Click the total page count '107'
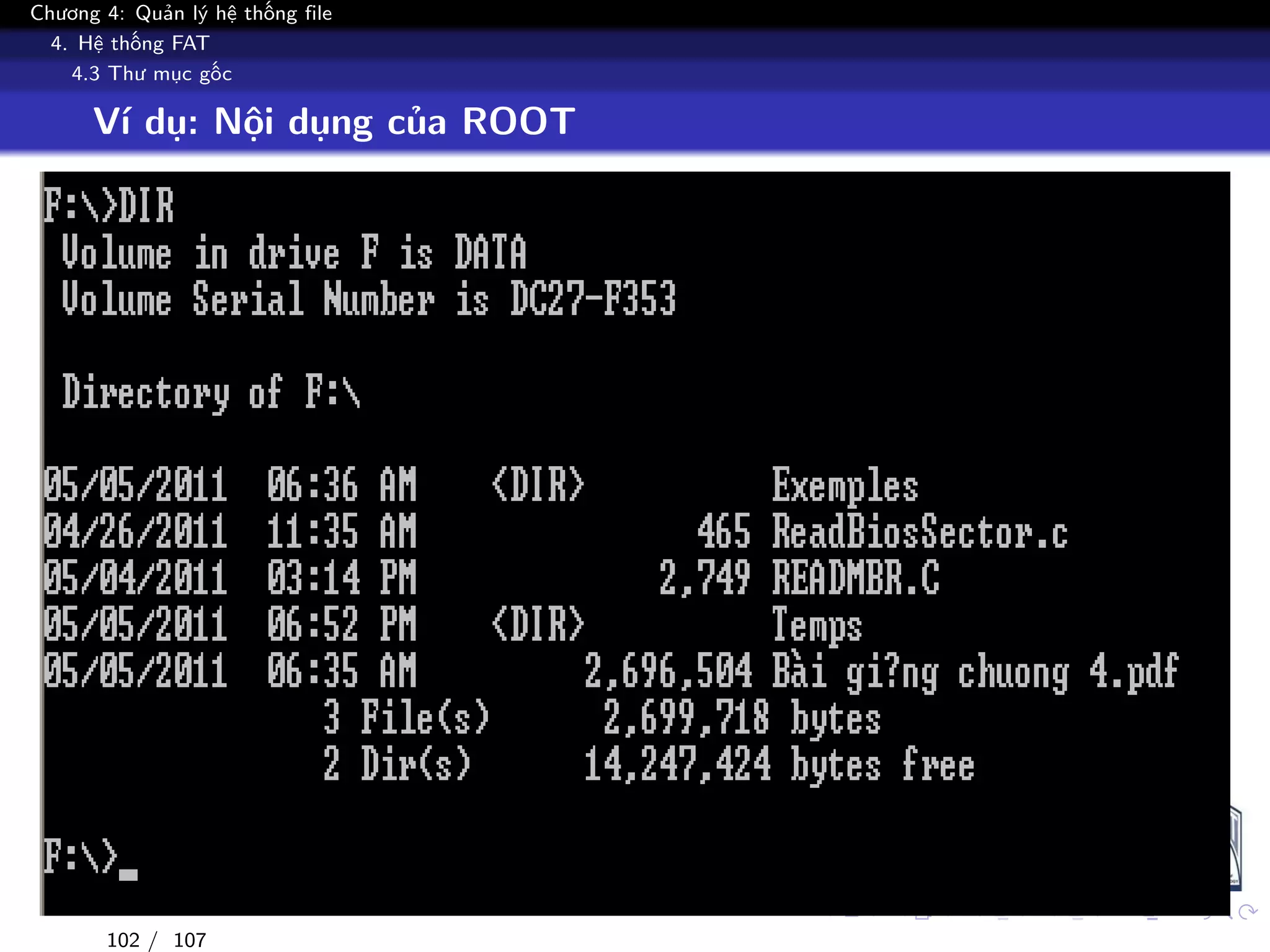 point(190,940)
